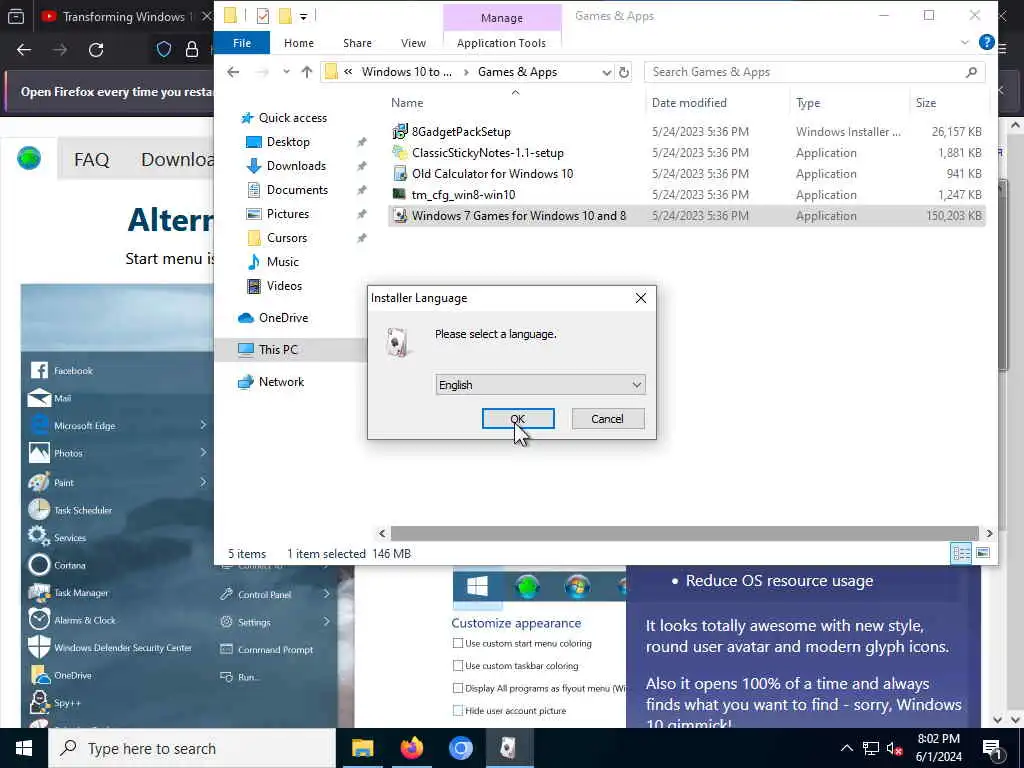Open Windows Start button
The image size is (1024, 768).
click(x=24, y=748)
